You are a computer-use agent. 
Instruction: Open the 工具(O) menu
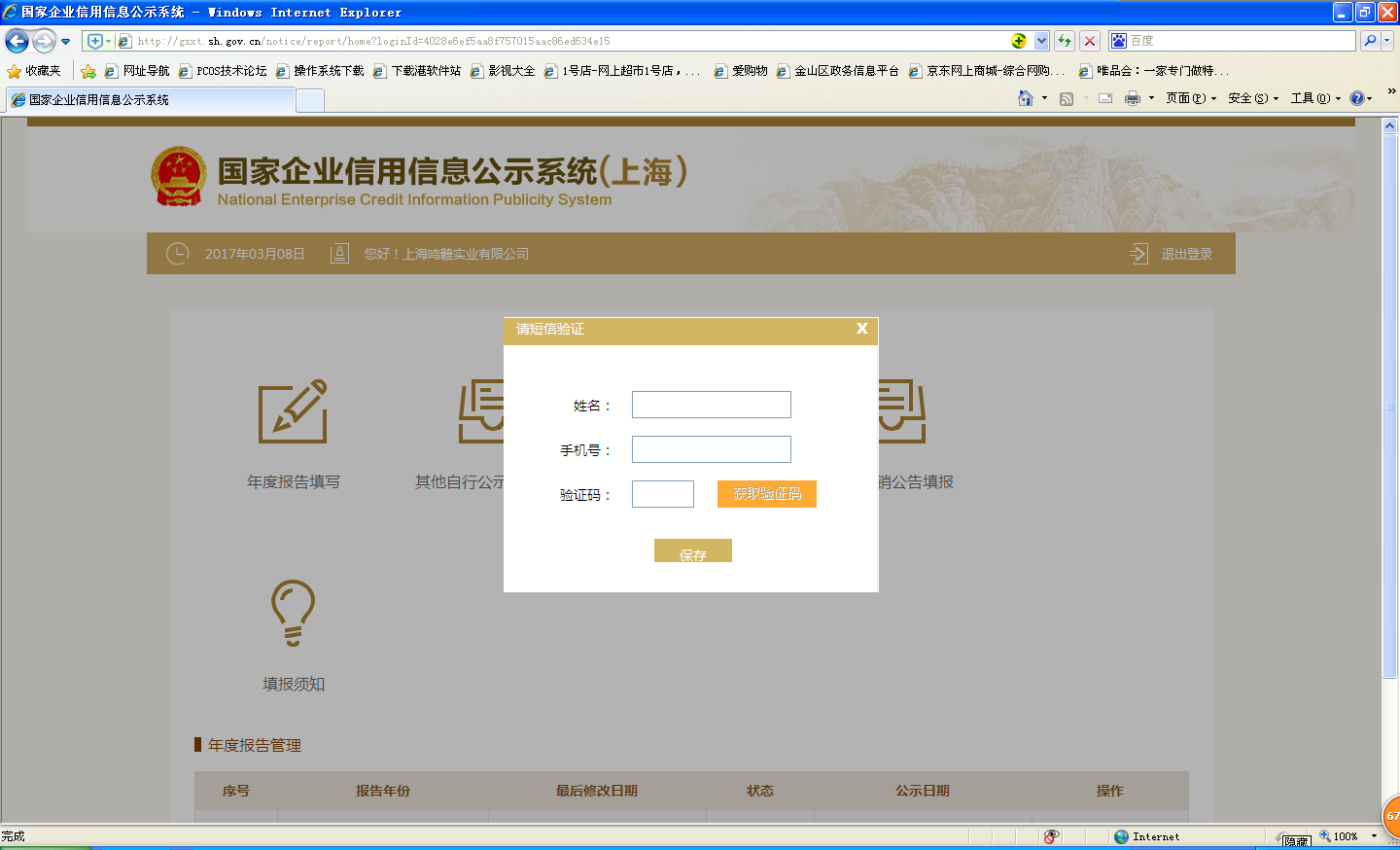1314,98
